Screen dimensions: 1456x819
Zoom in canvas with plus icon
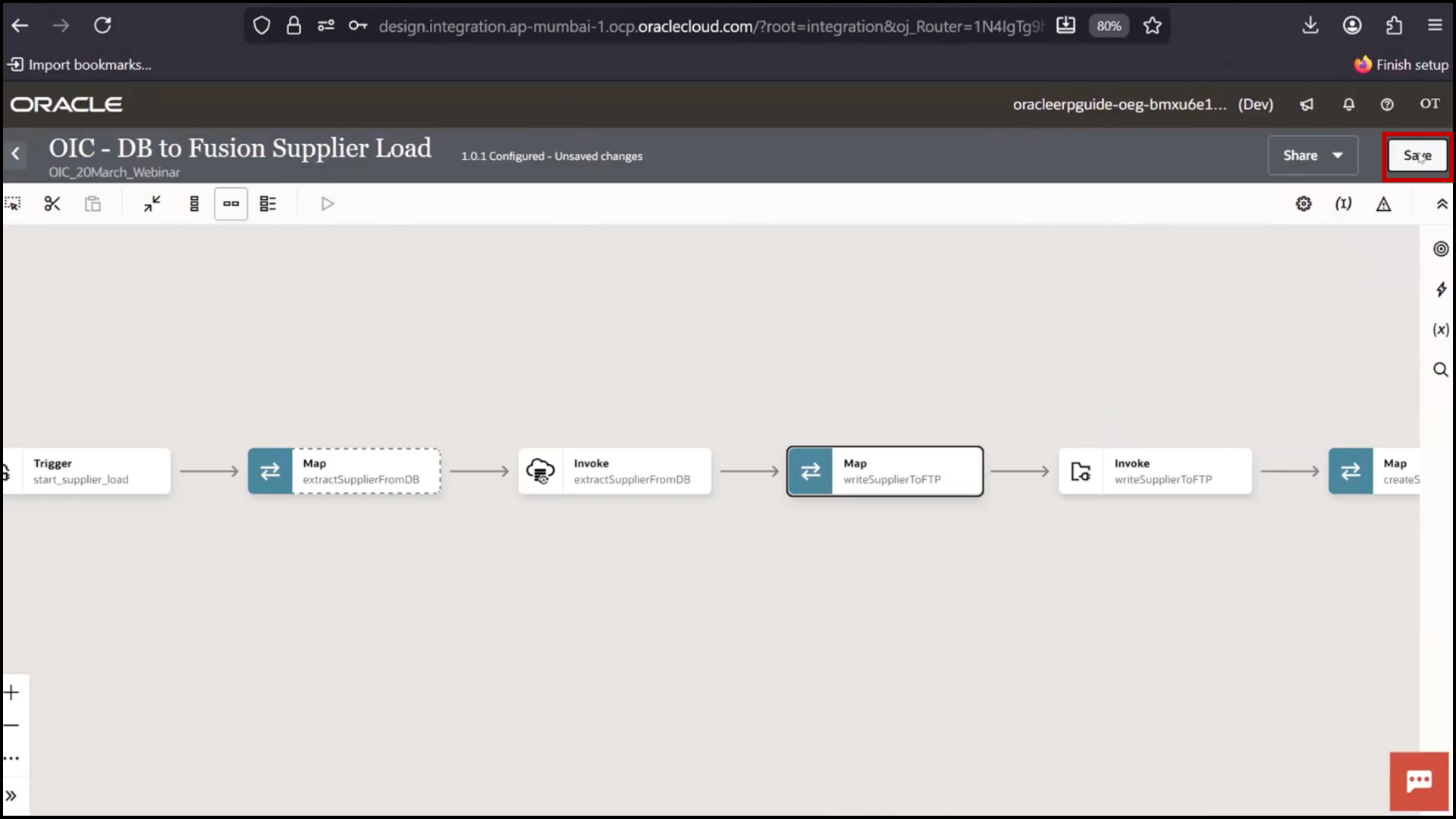point(11,692)
